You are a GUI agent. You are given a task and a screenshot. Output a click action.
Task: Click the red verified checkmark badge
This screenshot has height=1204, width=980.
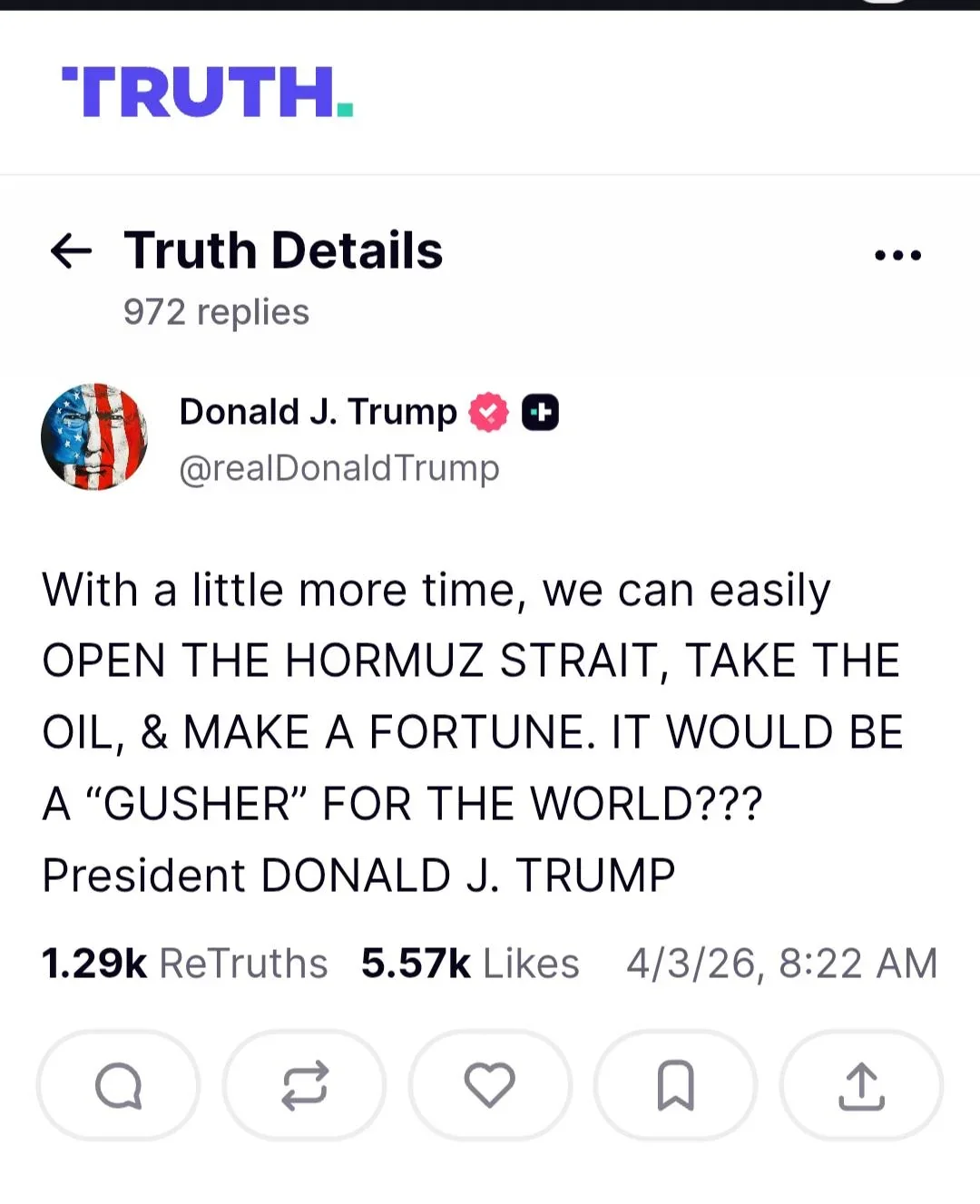[x=489, y=413]
